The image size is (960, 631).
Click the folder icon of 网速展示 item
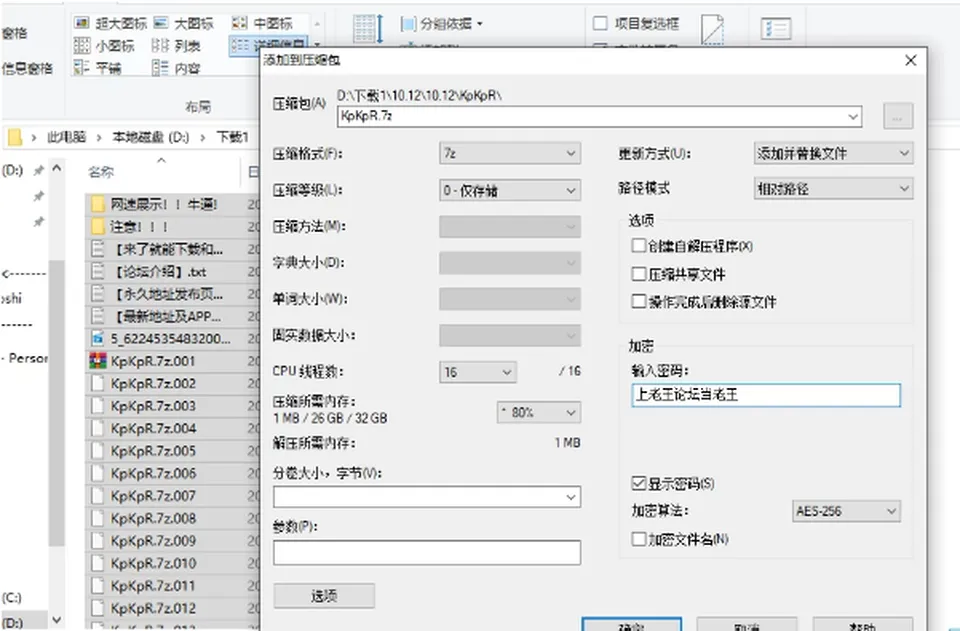[98, 204]
